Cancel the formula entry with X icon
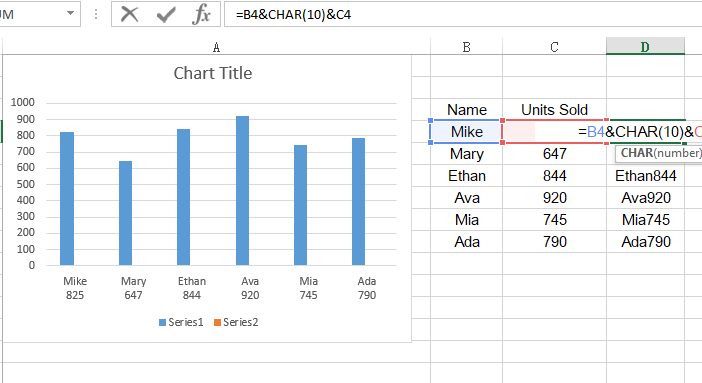 click(x=129, y=14)
